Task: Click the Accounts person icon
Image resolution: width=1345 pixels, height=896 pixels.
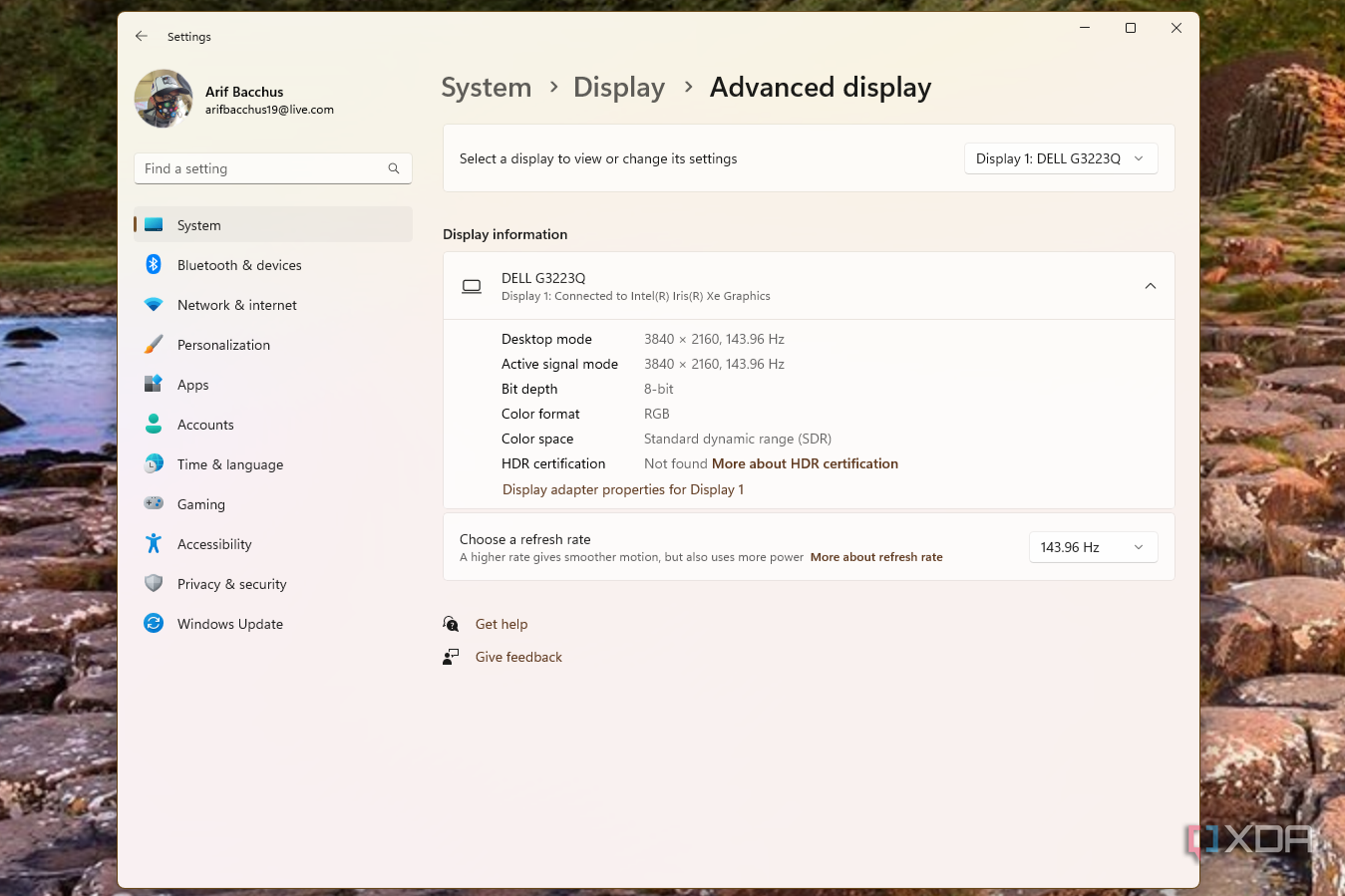Action: (x=153, y=424)
